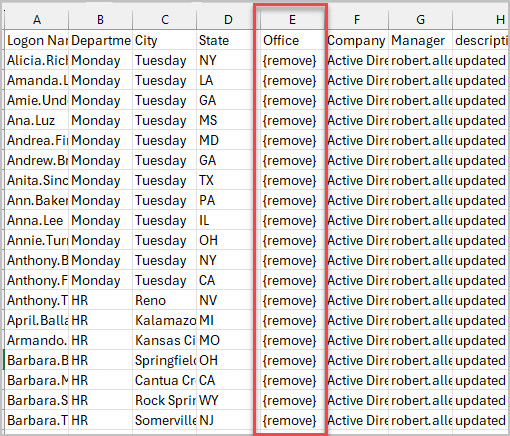This screenshot has width=510, height=436.
Task: Select the MD state cell
Action: (228, 140)
